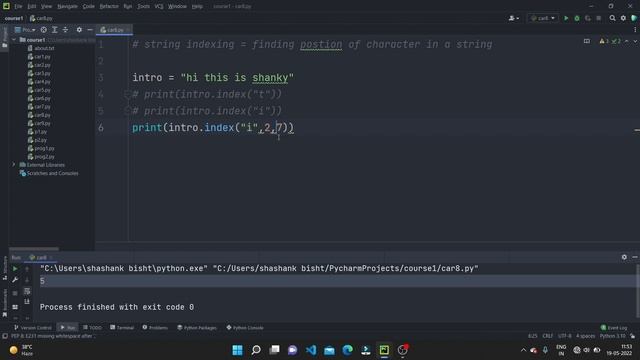Click the CRLF line separator widget
This screenshot has height=360, width=640.
(547, 336)
